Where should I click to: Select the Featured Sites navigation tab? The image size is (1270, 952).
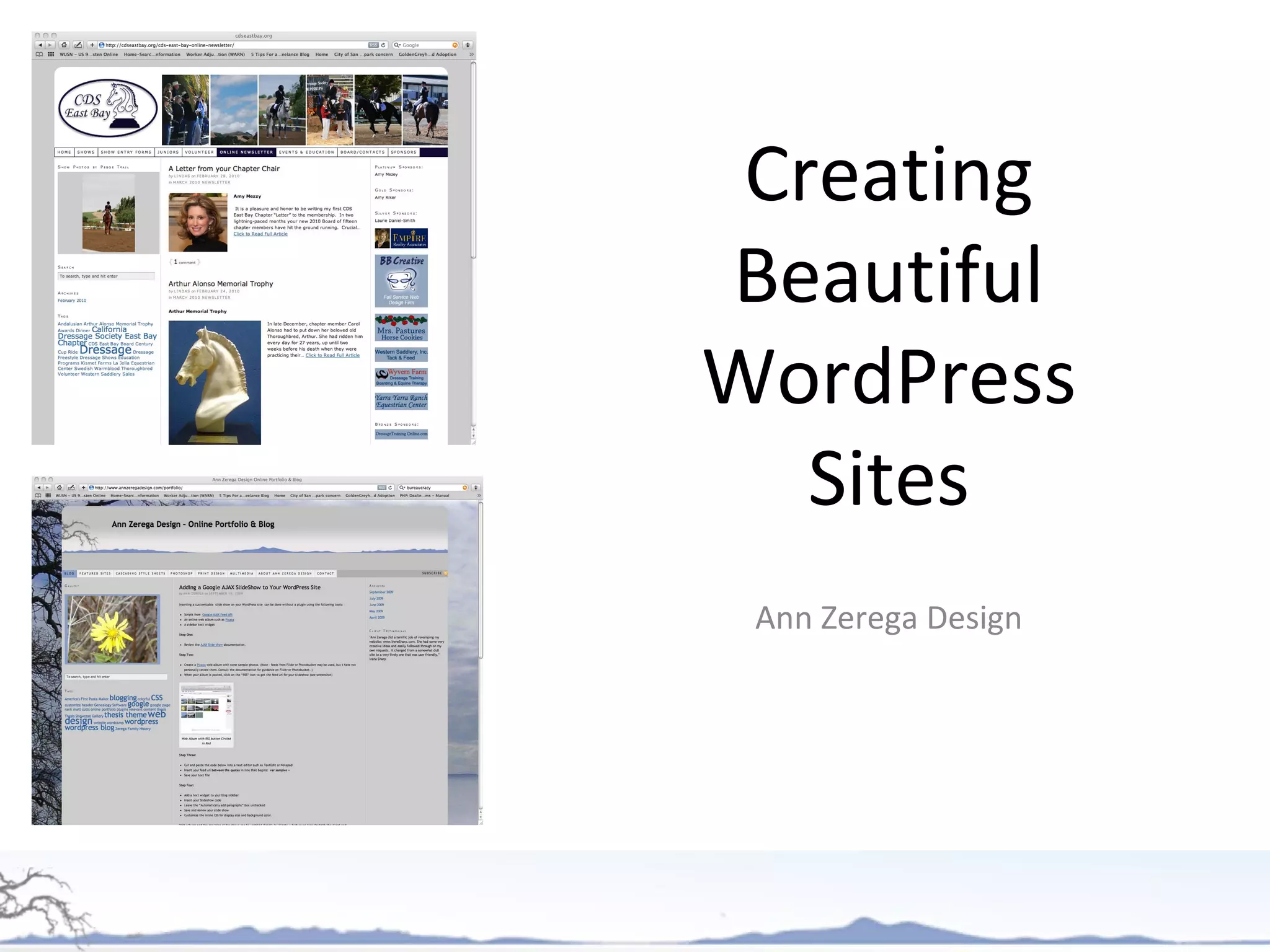tap(95, 573)
